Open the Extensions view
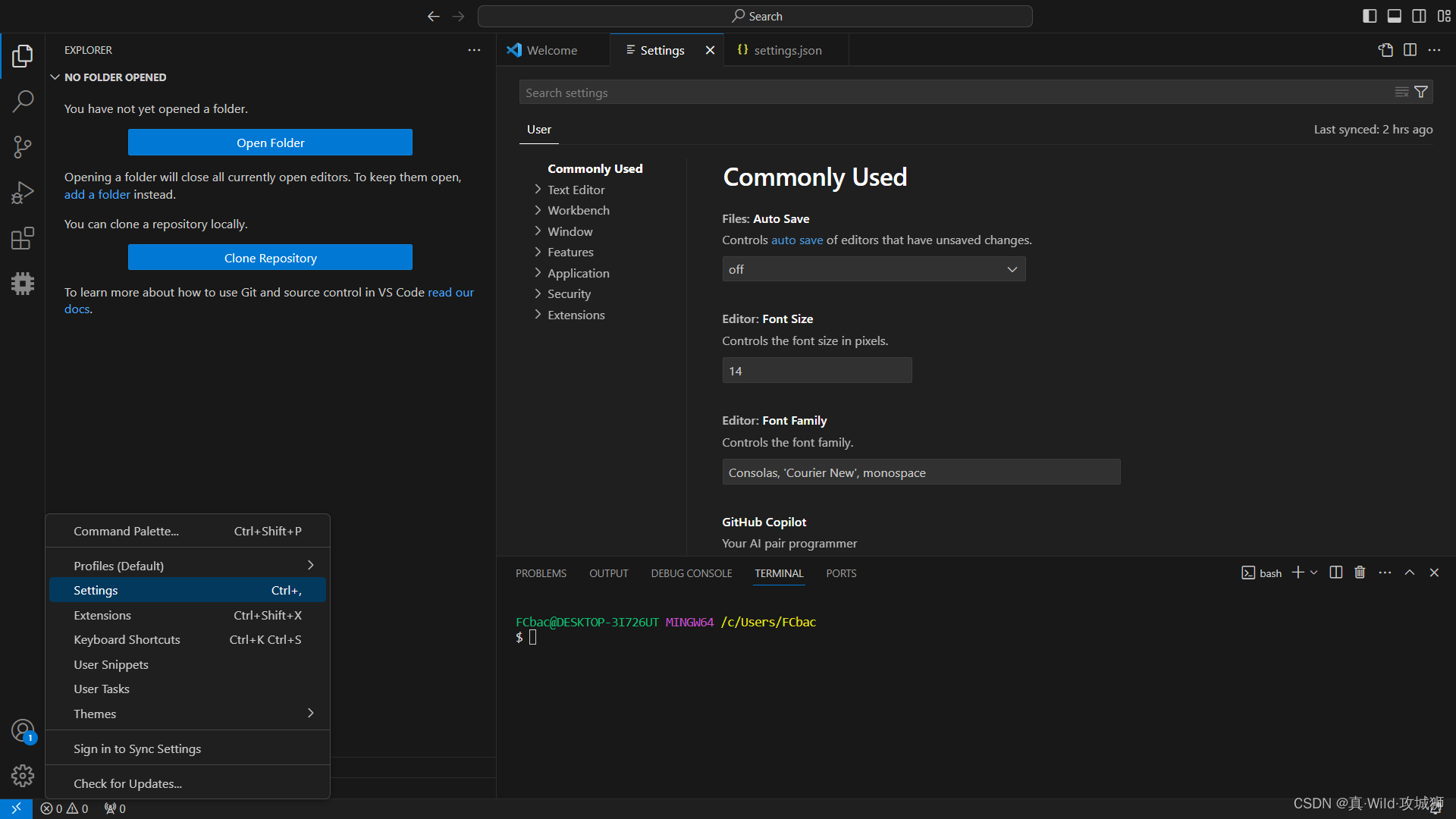Image resolution: width=1456 pixels, height=819 pixels. point(22,237)
